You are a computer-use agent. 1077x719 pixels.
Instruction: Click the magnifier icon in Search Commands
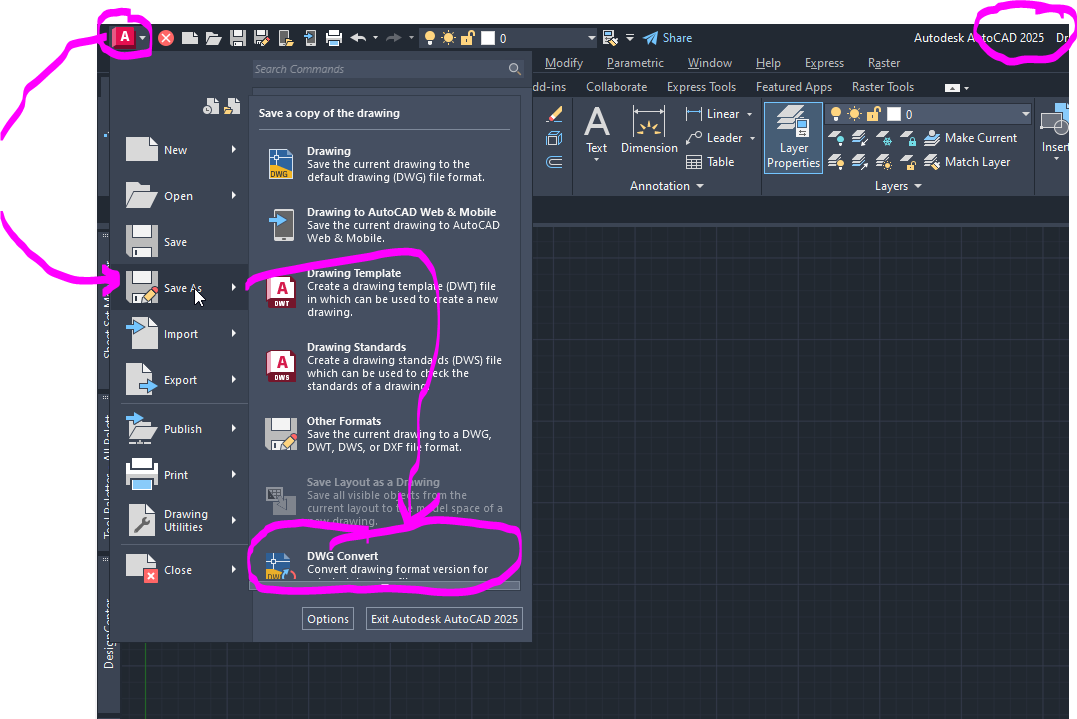tap(514, 69)
